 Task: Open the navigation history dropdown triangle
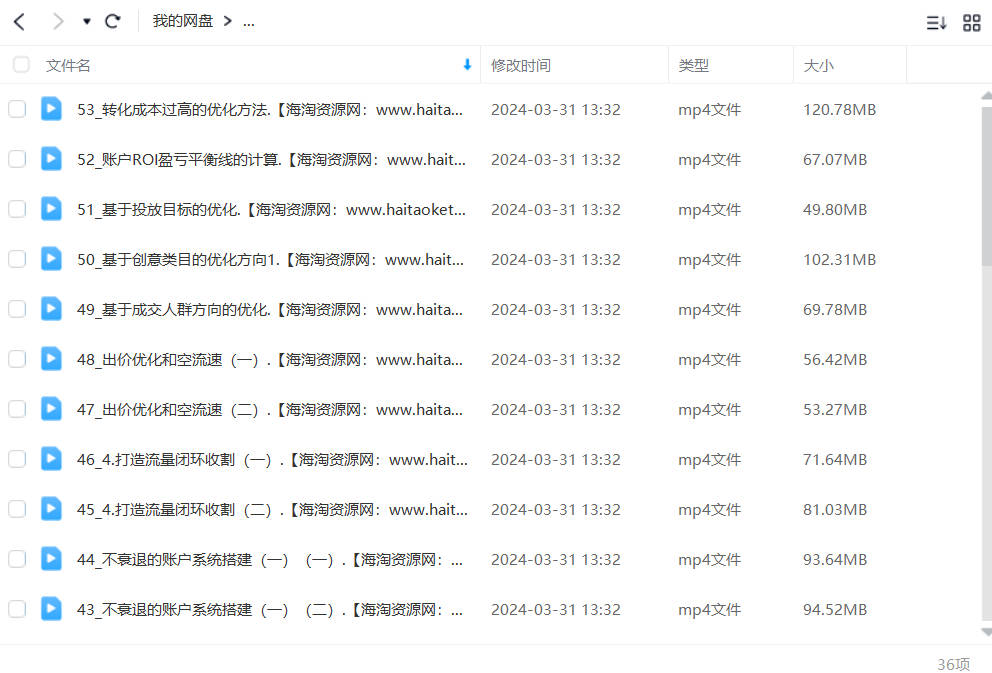click(x=87, y=22)
